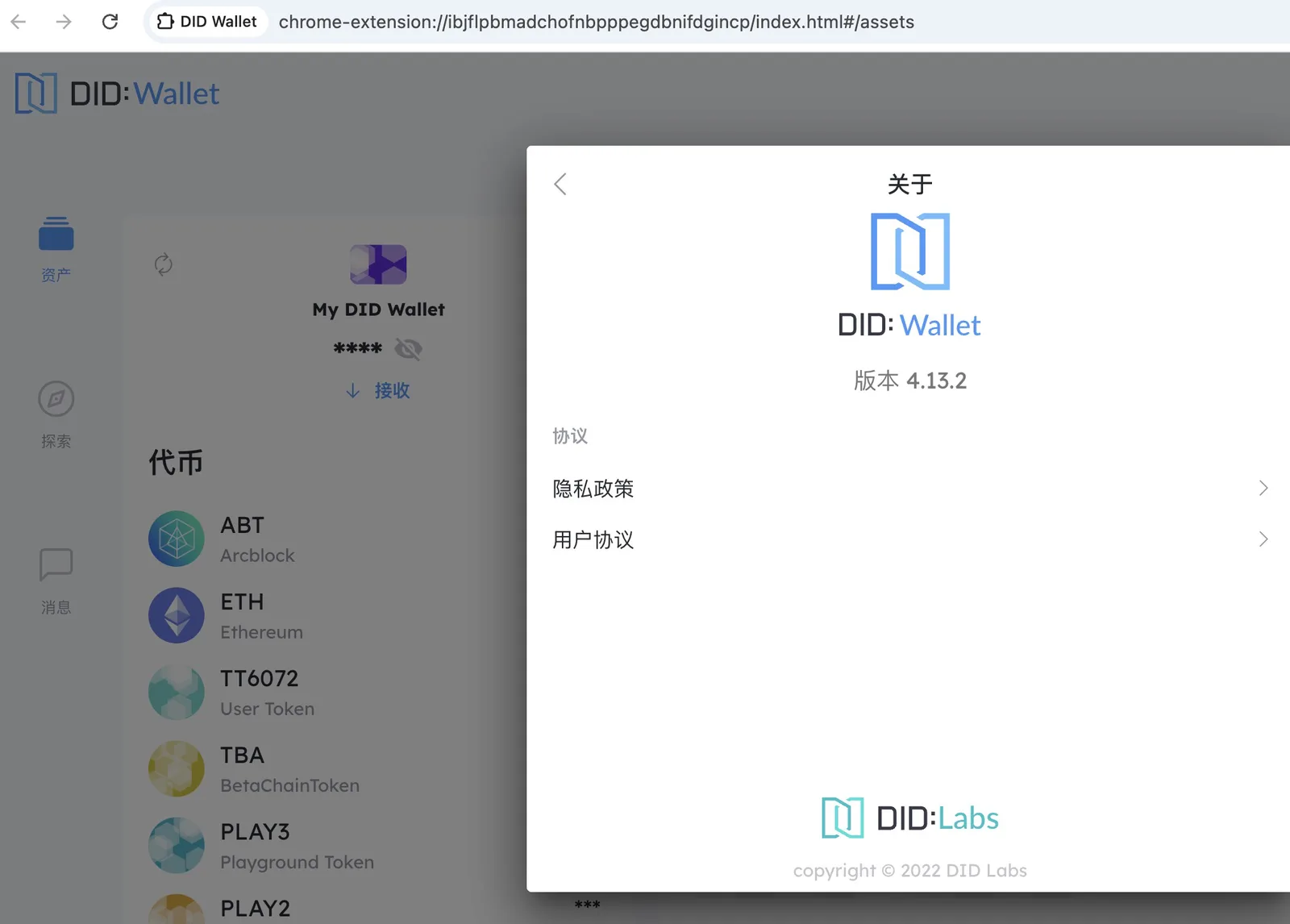Expand the 隐私政策 chevron

point(1263,488)
